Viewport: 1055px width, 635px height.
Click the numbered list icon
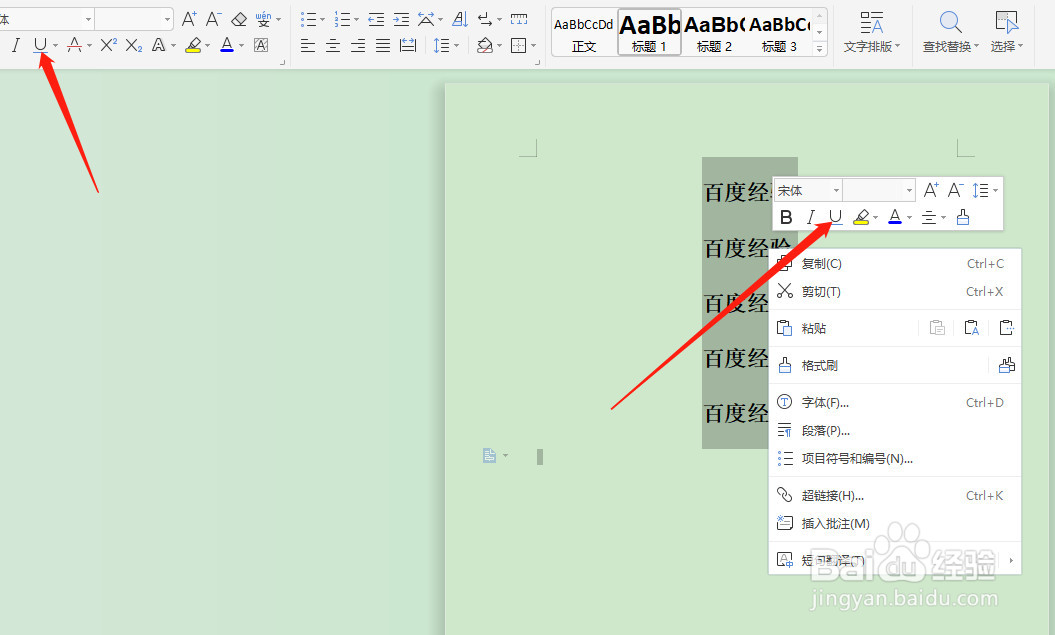(x=342, y=20)
